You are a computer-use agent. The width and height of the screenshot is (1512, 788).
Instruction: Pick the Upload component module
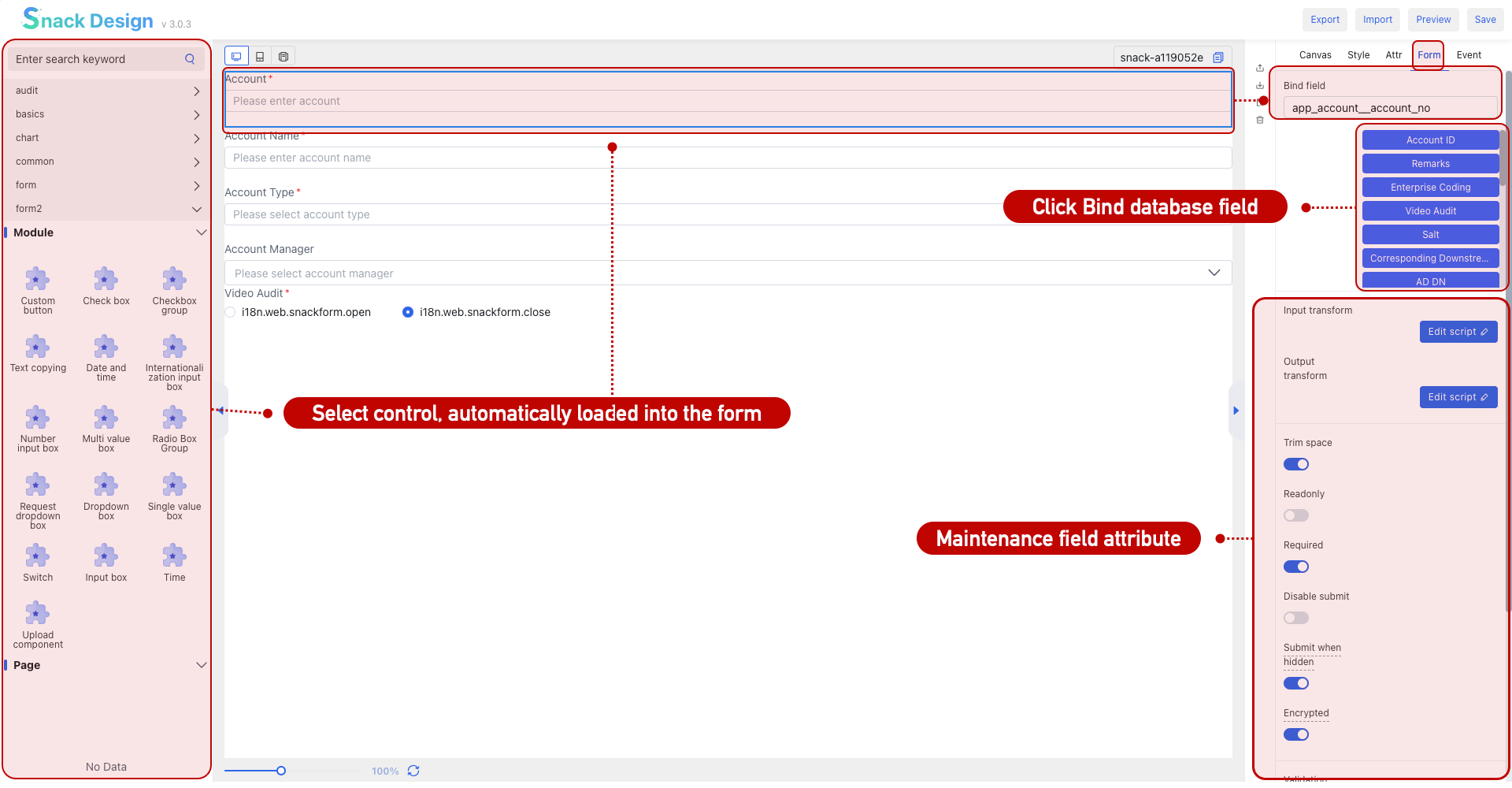38,626
